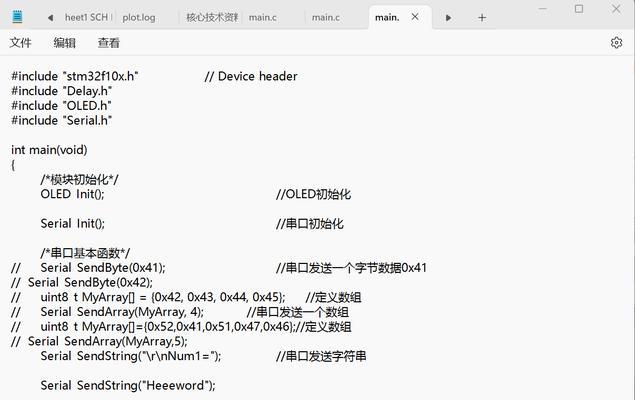Click the Serial SendArray(MyArray,5); line
Image resolution: width=635 pixels, height=400 pixels.
click(x=108, y=341)
